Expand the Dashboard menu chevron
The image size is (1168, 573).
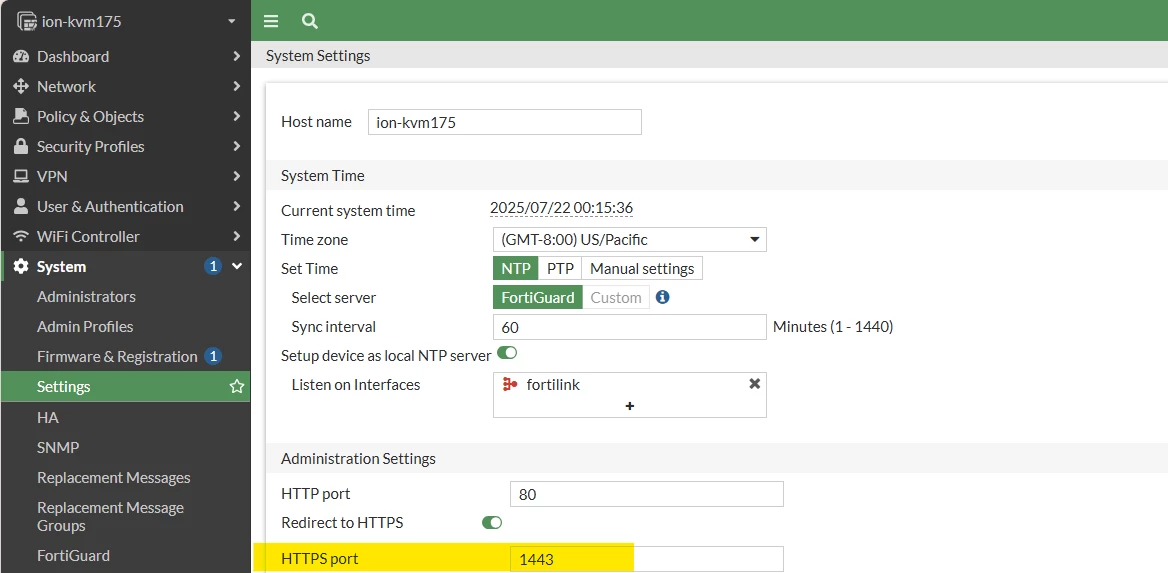pyautogui.click(x=237, y=57)
